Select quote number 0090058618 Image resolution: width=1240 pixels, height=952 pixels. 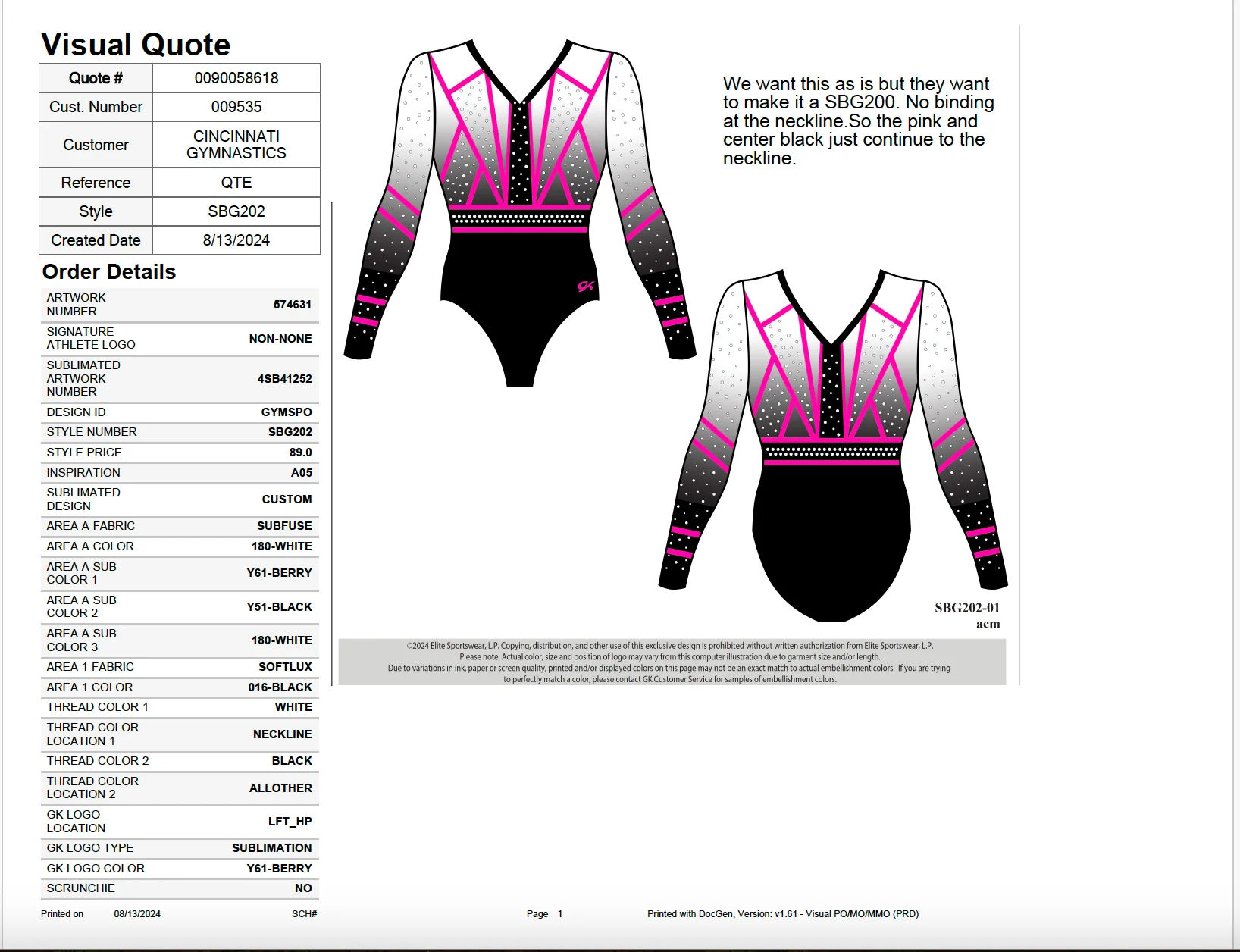tap(236, 78)
